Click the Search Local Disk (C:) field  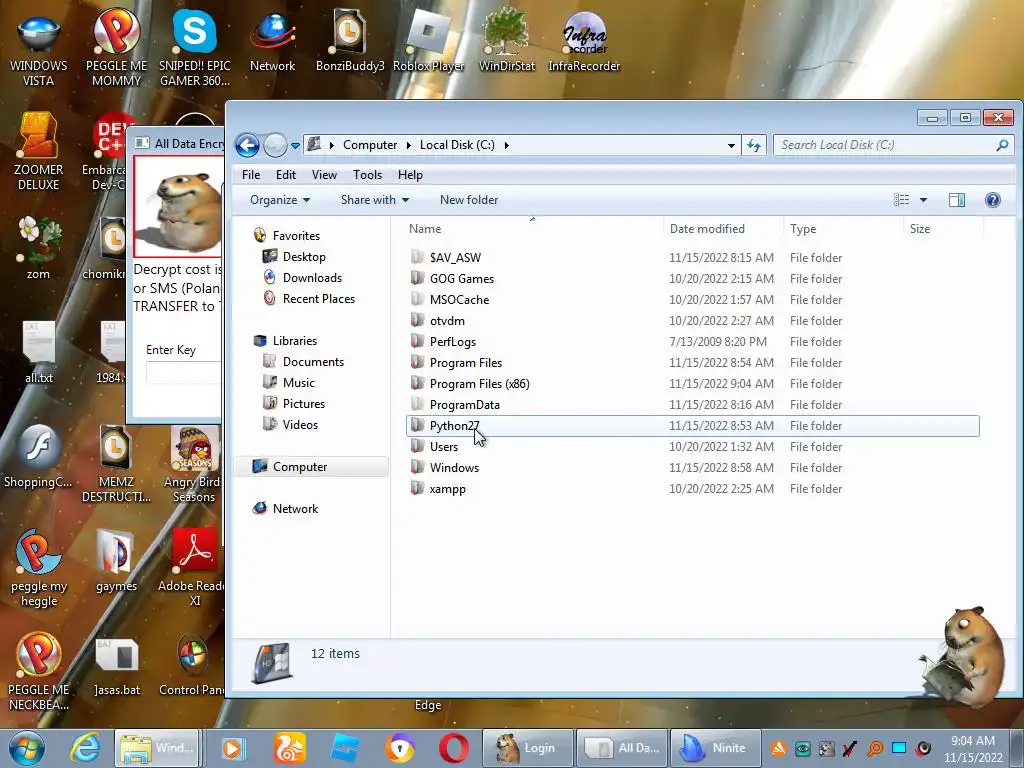click(893, 145)
